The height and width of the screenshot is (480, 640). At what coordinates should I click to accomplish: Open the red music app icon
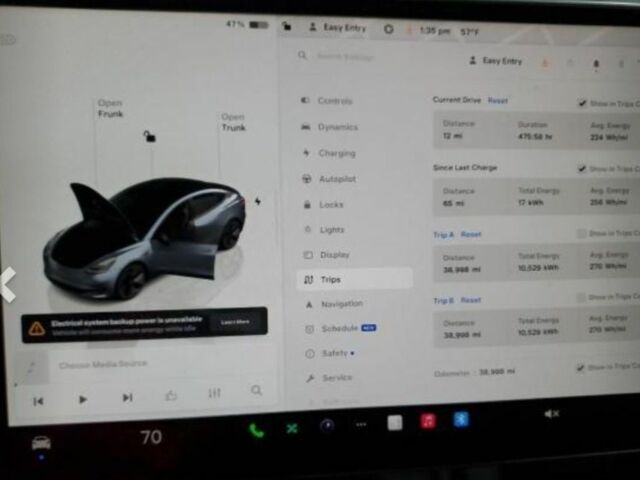click(428, 421)
